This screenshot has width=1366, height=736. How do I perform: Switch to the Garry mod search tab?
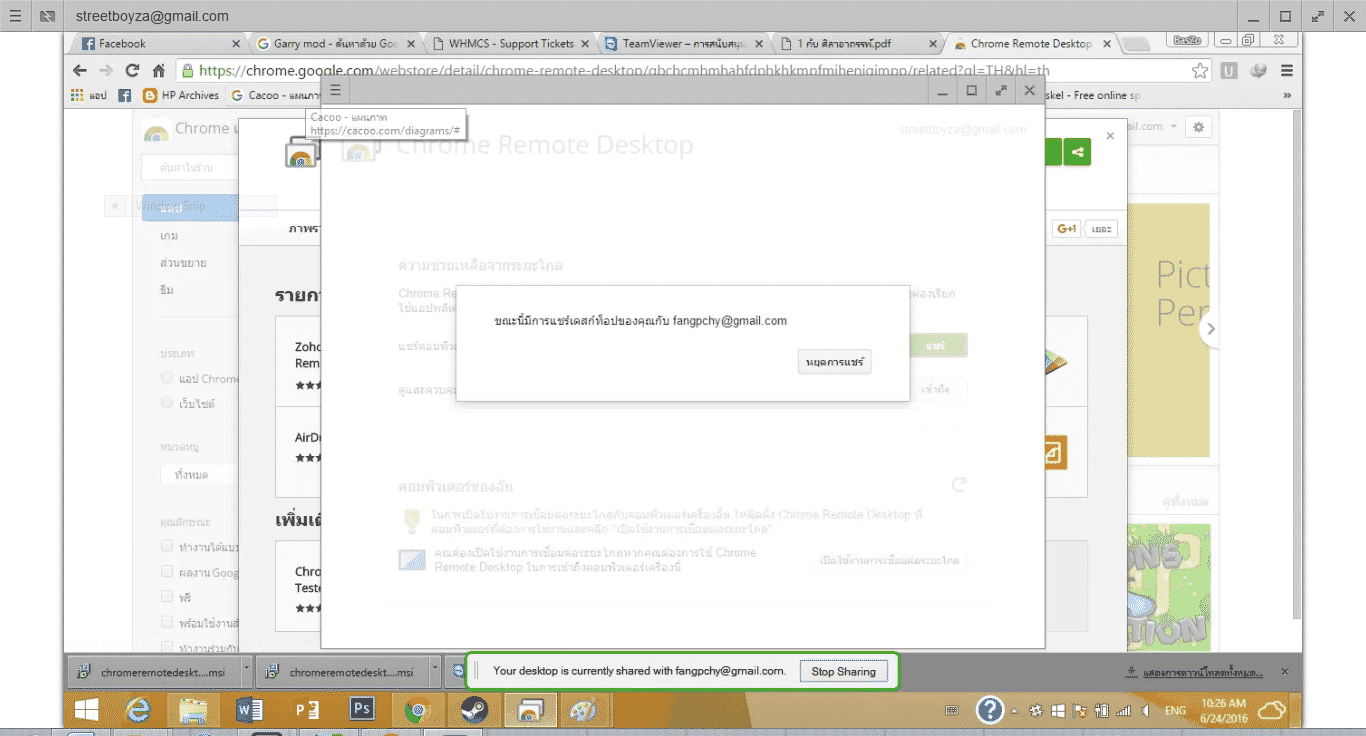click(335, 44)
